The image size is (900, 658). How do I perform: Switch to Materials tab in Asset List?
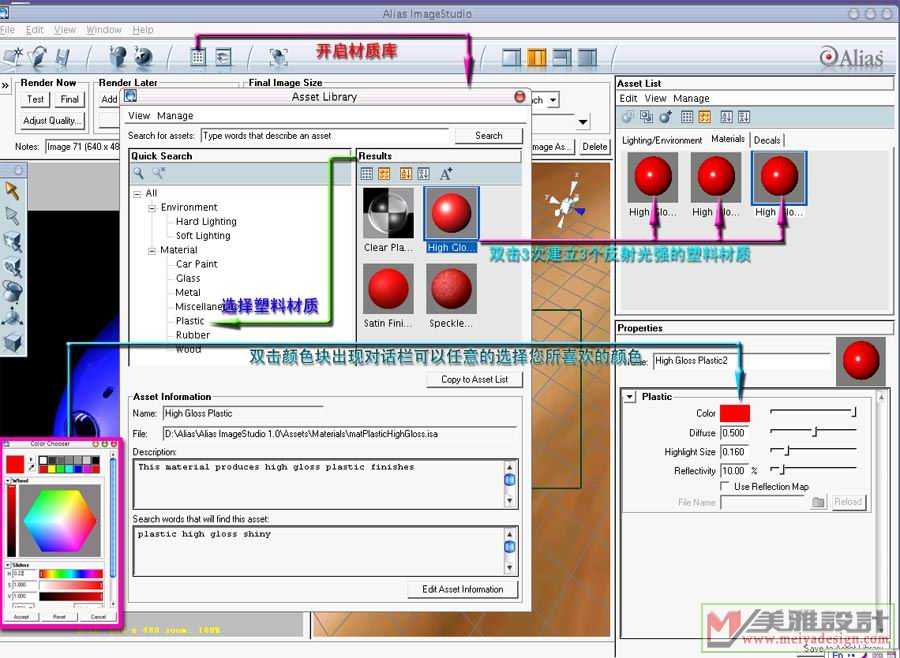(x=728, y=139)
